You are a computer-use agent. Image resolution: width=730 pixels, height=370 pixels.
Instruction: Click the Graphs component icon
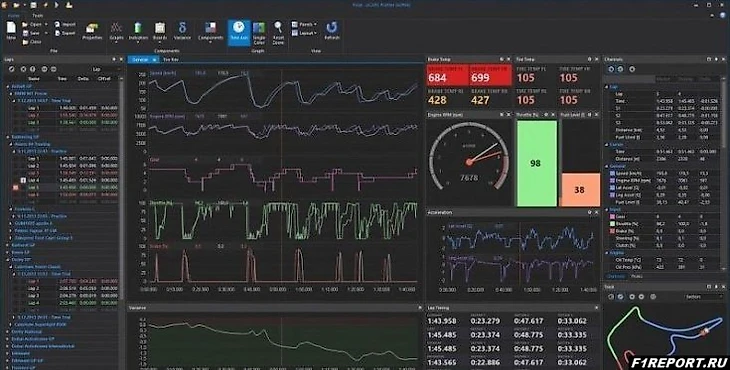pos(116,28)
